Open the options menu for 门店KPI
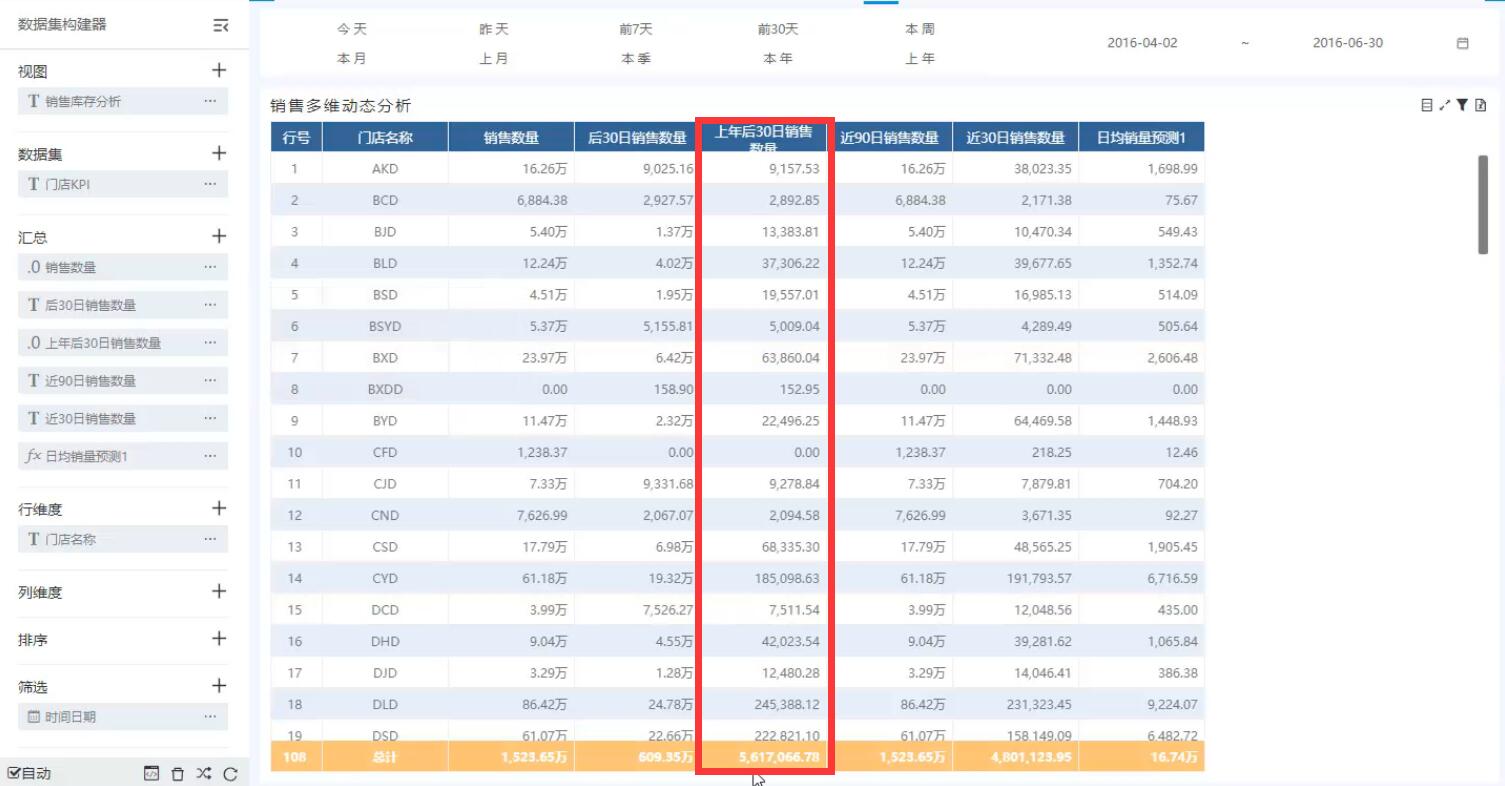 pyautogui.click(x=210, y=184)
